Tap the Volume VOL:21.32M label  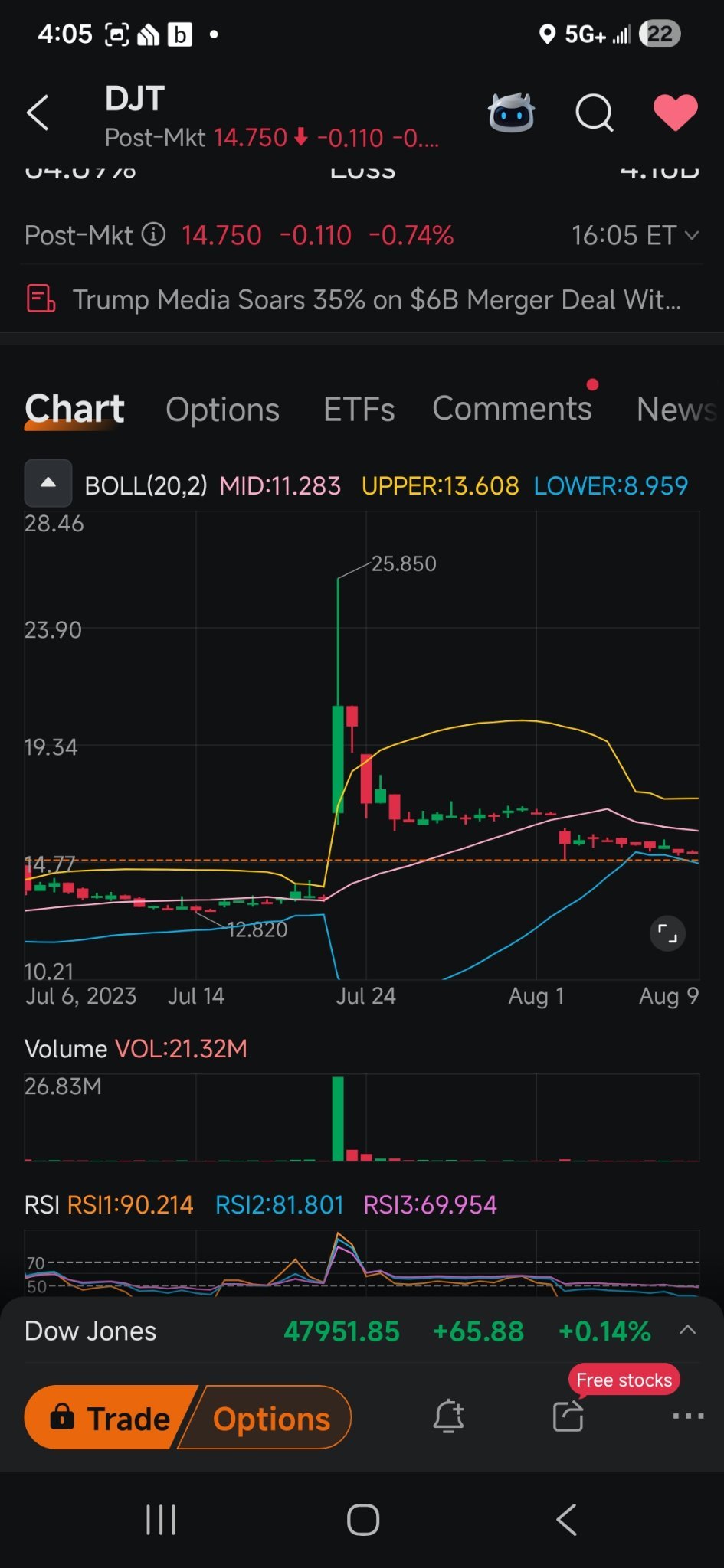(x=136, y=1048)
